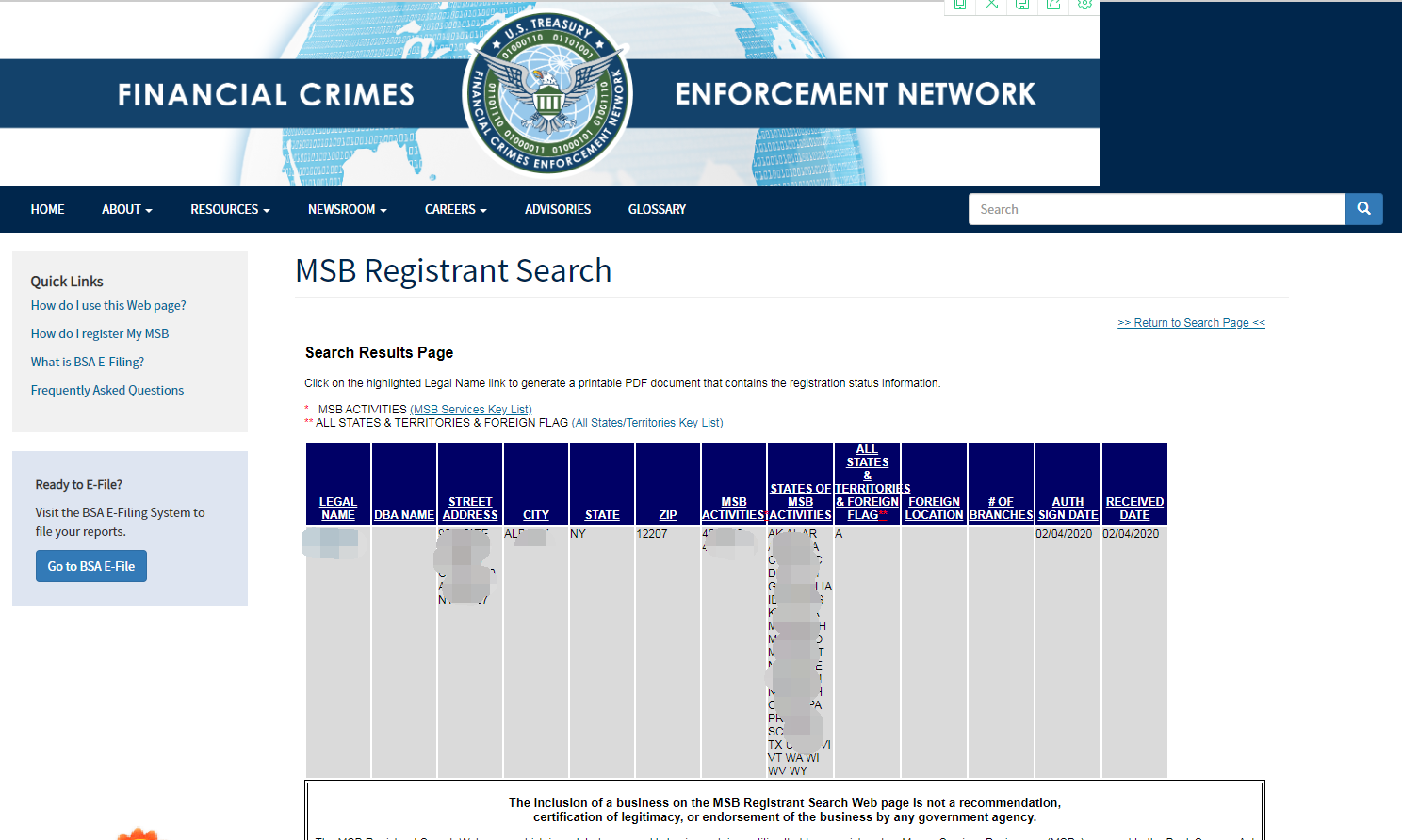Click the Go to BSA E-File button
1402x840 pixels.
click(x=90, y=565)
